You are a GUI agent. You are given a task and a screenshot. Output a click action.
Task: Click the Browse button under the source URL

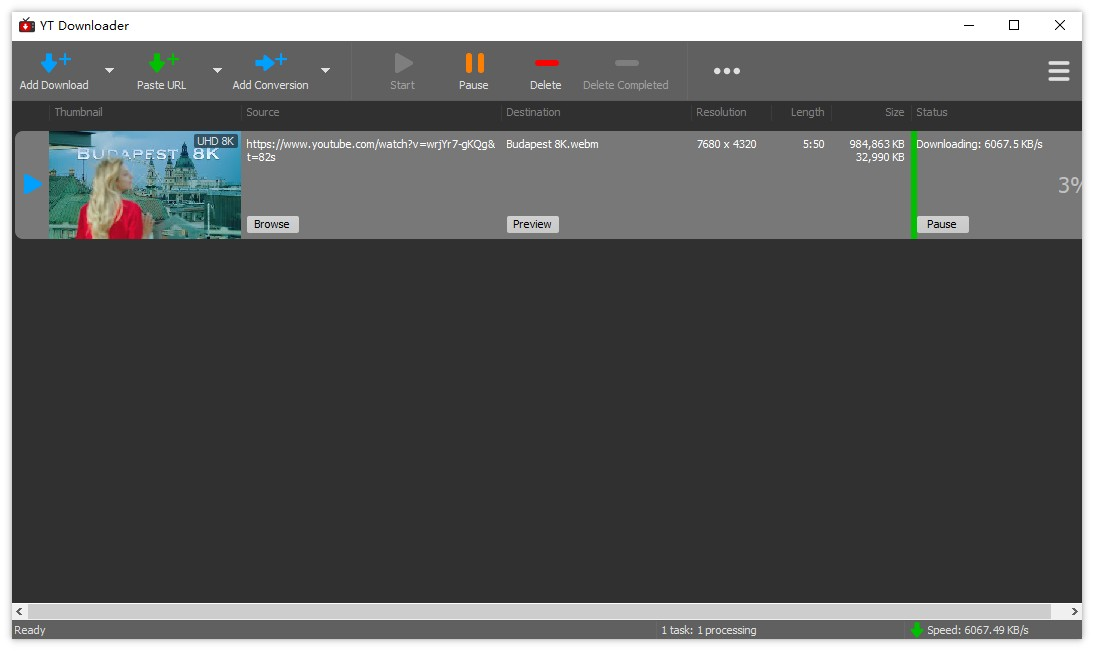pyautogui.click(x=271, y=224)
